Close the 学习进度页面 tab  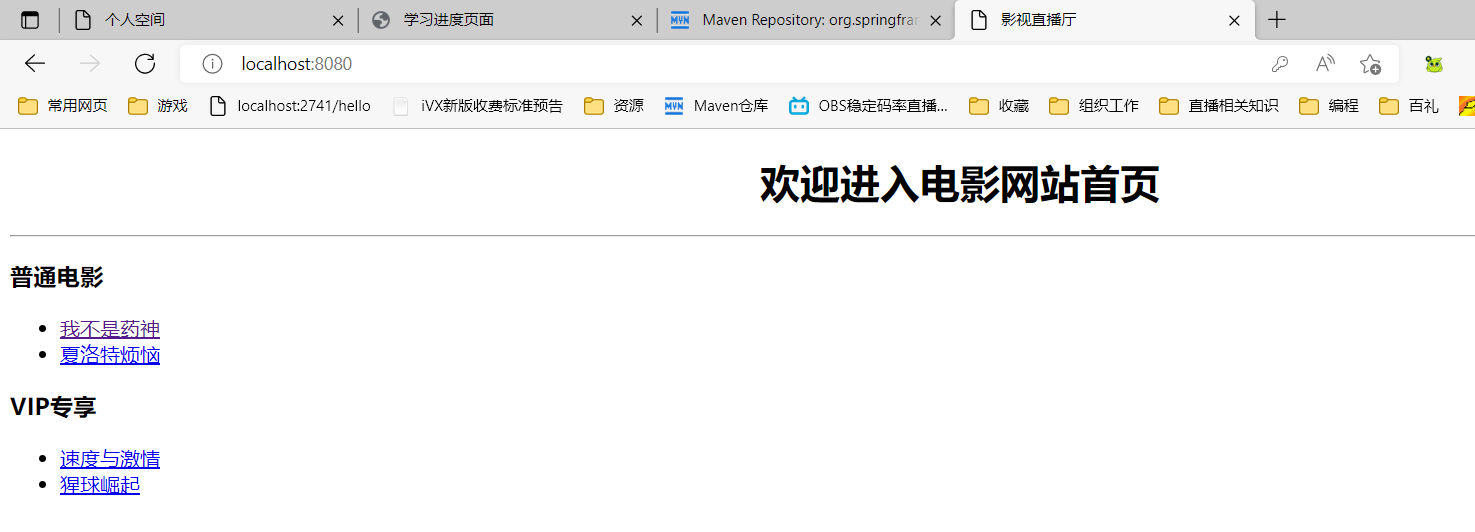(x=637, y=20)
